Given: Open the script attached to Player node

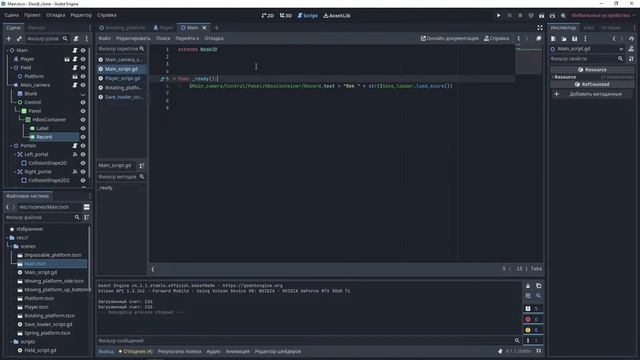Looking at the screenshot, I should 75,59.
